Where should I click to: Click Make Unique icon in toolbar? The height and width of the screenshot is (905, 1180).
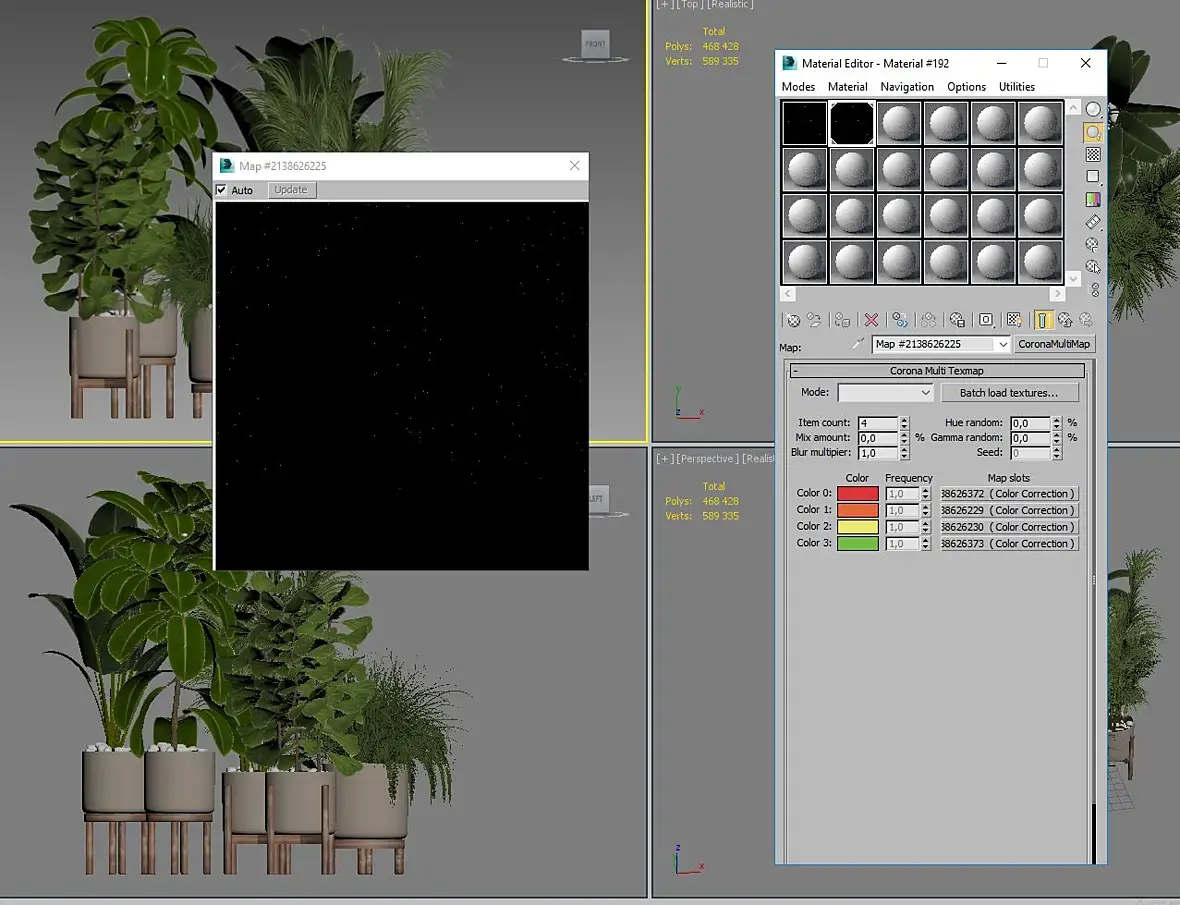tap(929, 320)
